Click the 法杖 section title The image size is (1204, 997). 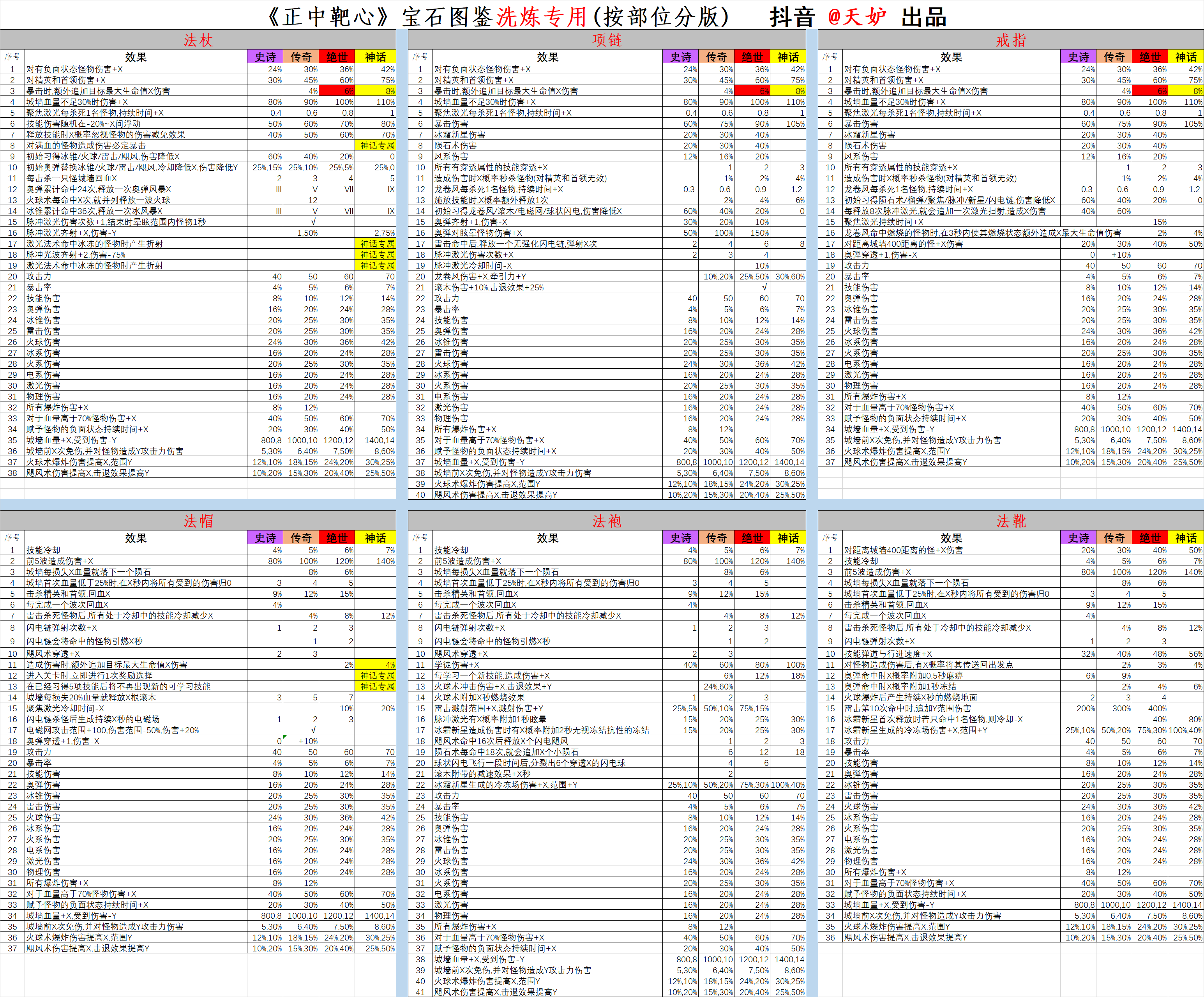198,40
